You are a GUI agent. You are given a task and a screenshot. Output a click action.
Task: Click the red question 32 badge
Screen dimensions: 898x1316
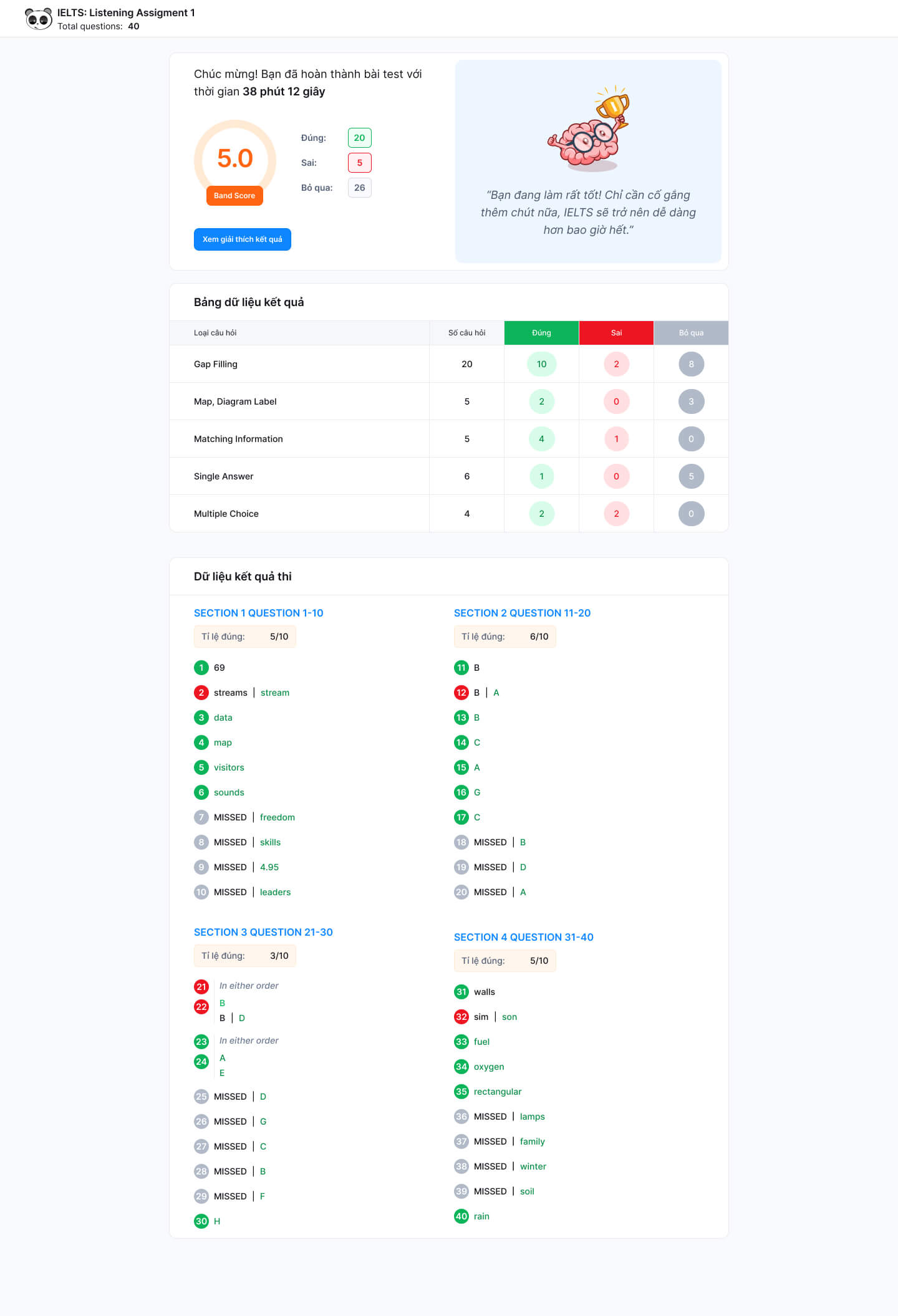coord(461,1017)
